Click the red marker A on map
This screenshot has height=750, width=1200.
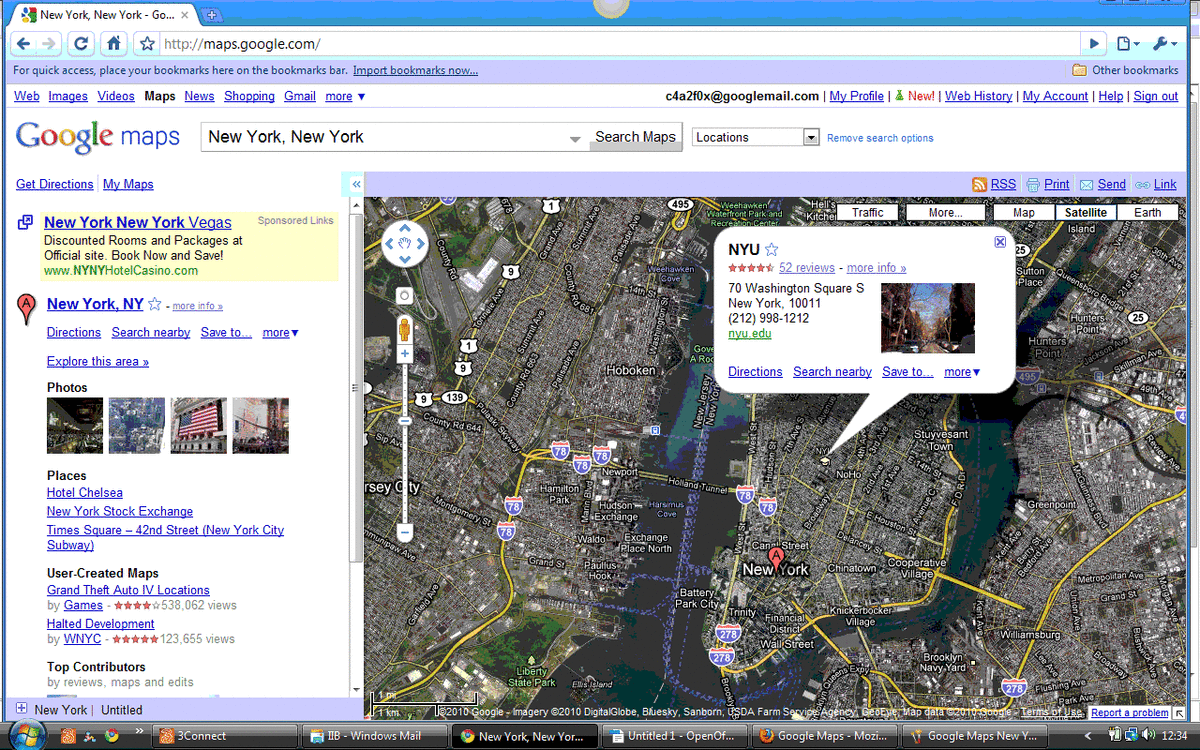[x=776, y=556]
